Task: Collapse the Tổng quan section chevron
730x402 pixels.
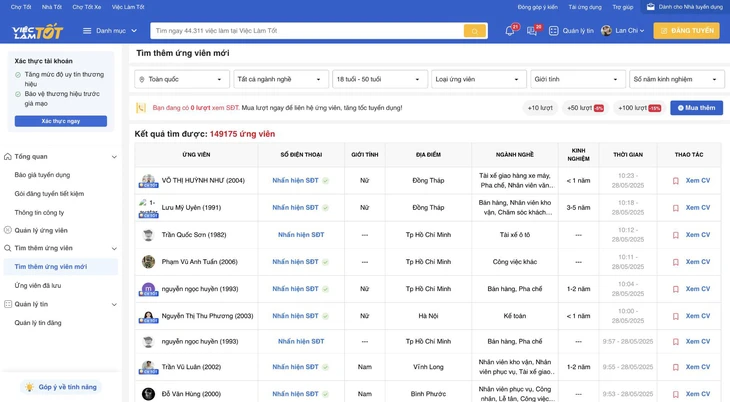Action: pos(114,157)
